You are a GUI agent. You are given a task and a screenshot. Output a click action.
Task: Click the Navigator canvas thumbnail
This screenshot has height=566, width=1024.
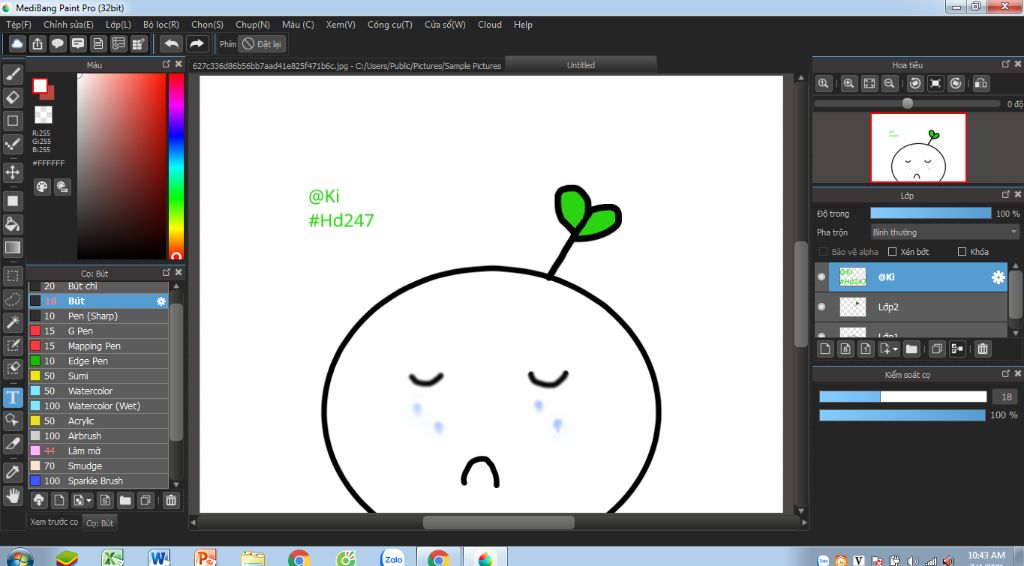[x=918, y=148]
